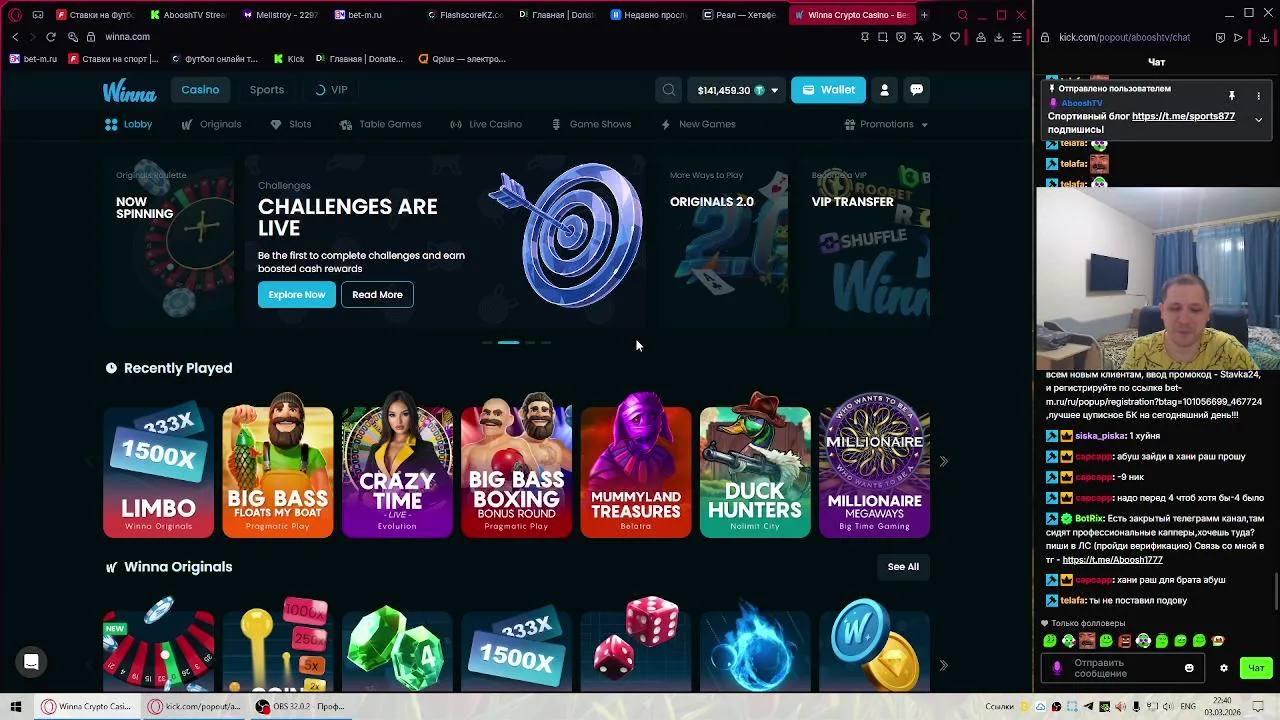Open New Games category
The width and height of the screenshot is (1280, 720).
(698, 125)
